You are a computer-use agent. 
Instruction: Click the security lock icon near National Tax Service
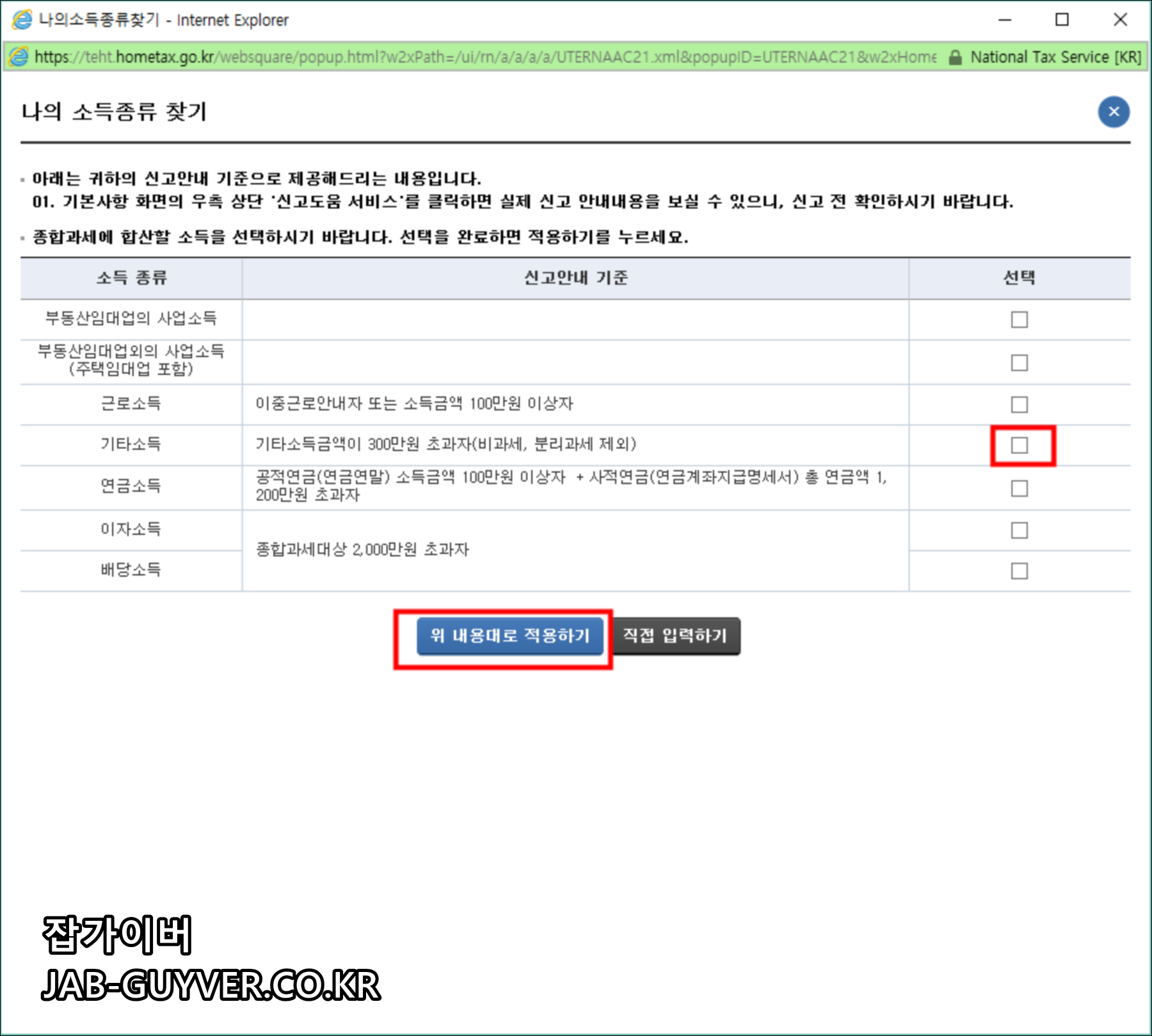pos(954,57)
